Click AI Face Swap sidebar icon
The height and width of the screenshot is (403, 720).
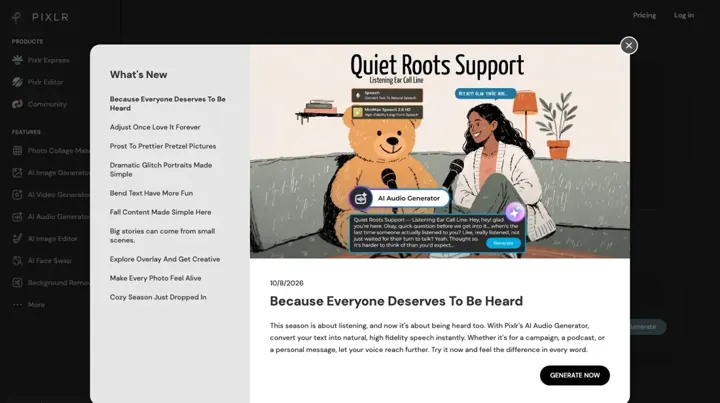(17, 261)
